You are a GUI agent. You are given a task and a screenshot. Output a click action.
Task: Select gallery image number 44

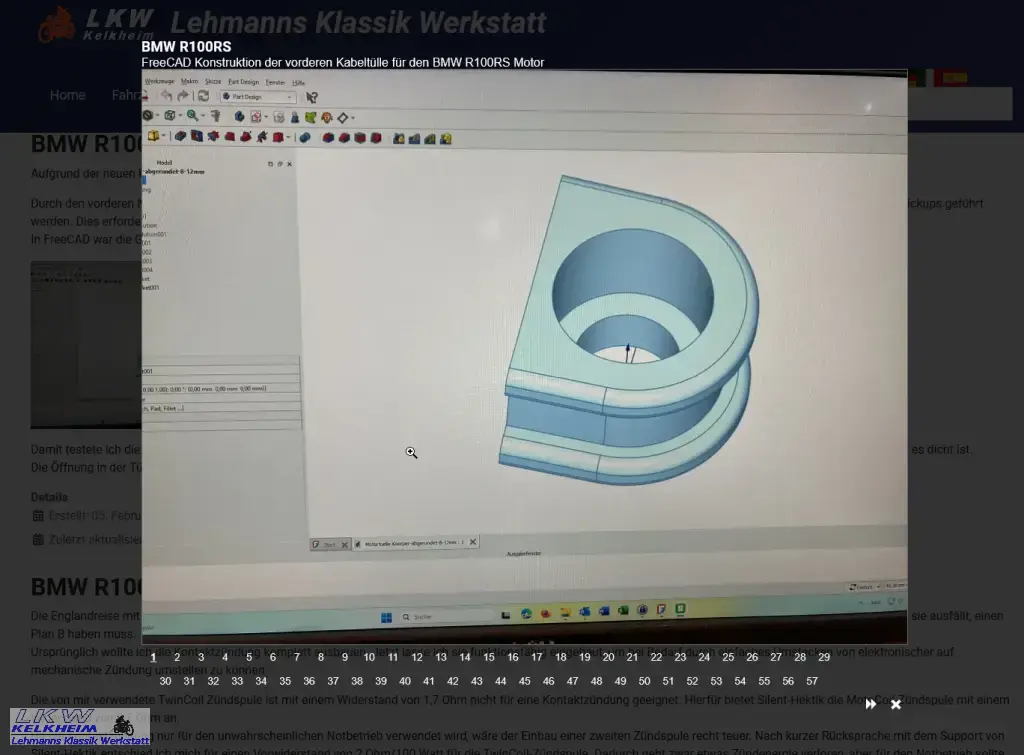501,681
